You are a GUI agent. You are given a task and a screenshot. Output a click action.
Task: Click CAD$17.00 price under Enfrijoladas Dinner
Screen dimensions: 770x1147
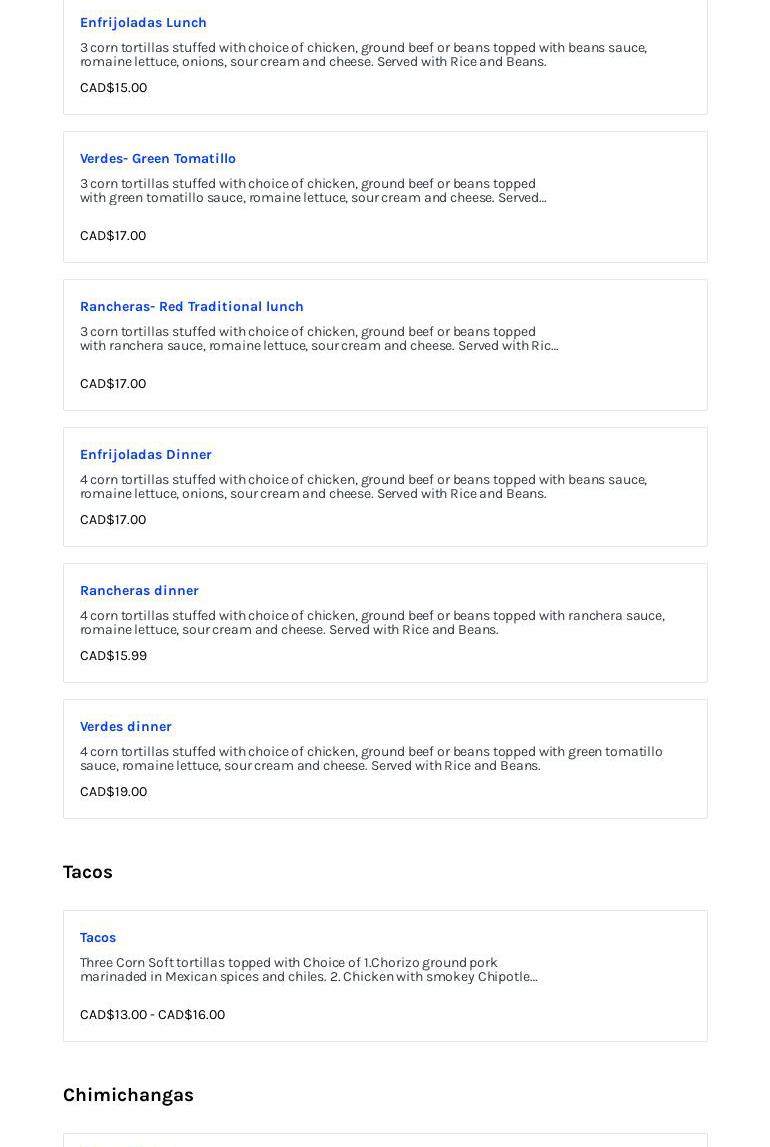point(113,519)
